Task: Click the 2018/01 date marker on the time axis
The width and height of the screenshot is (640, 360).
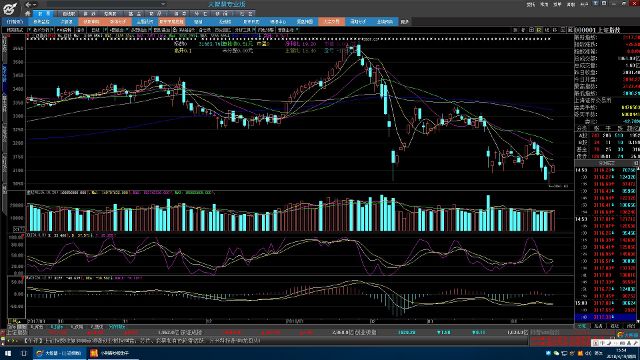Action: click(294, 321)
